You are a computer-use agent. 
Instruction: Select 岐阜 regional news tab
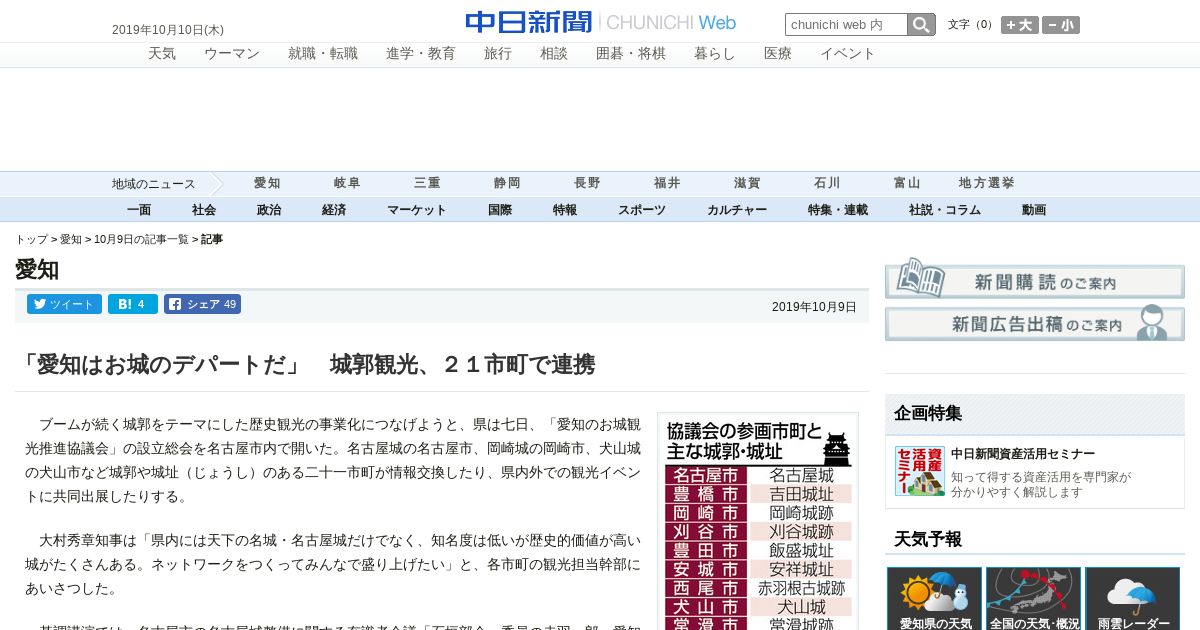coord(347,184)
